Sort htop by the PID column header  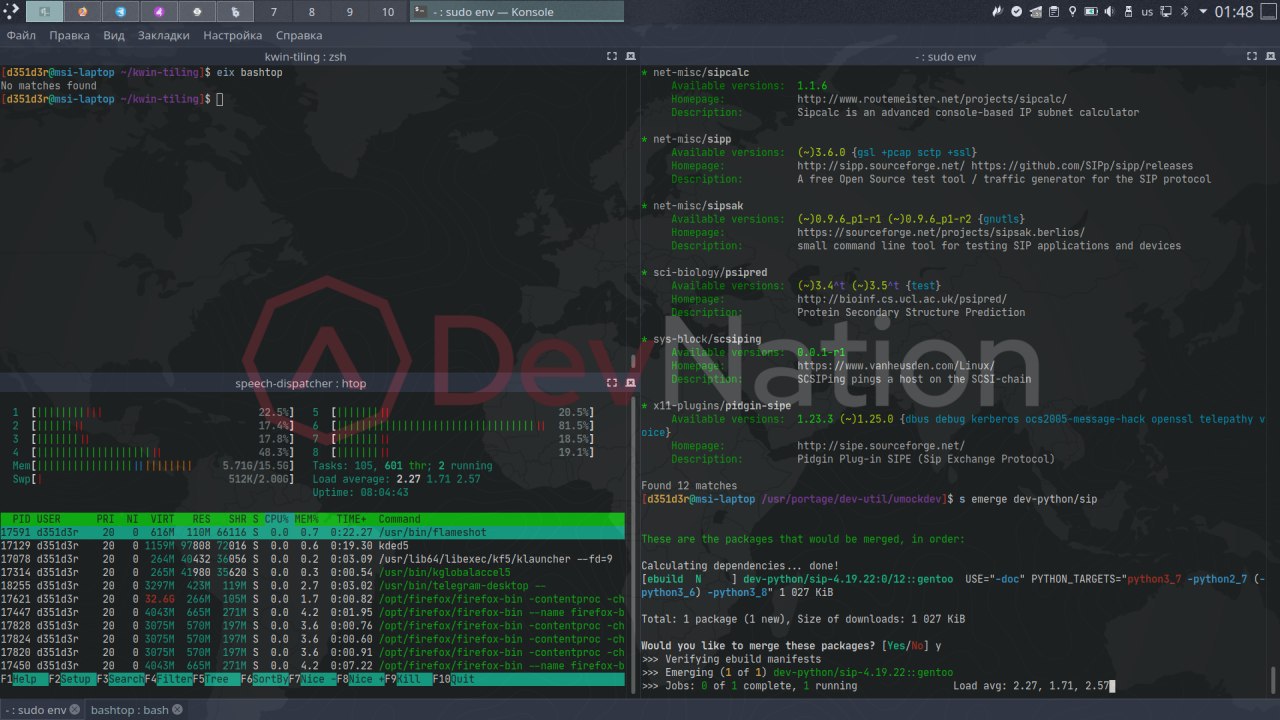[21, 519]
